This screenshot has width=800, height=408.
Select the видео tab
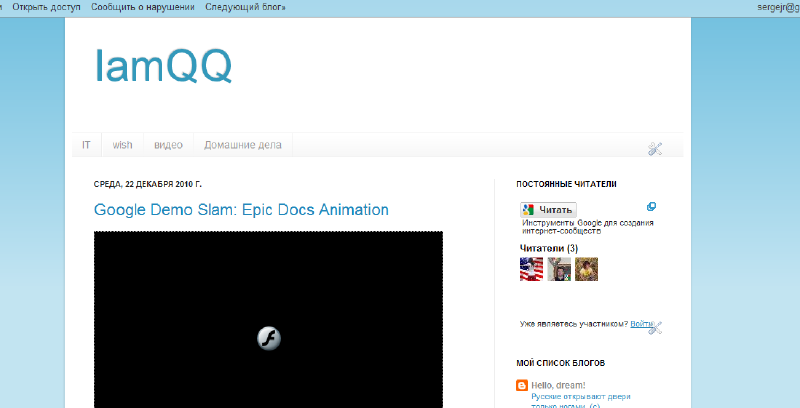(168, 145)
